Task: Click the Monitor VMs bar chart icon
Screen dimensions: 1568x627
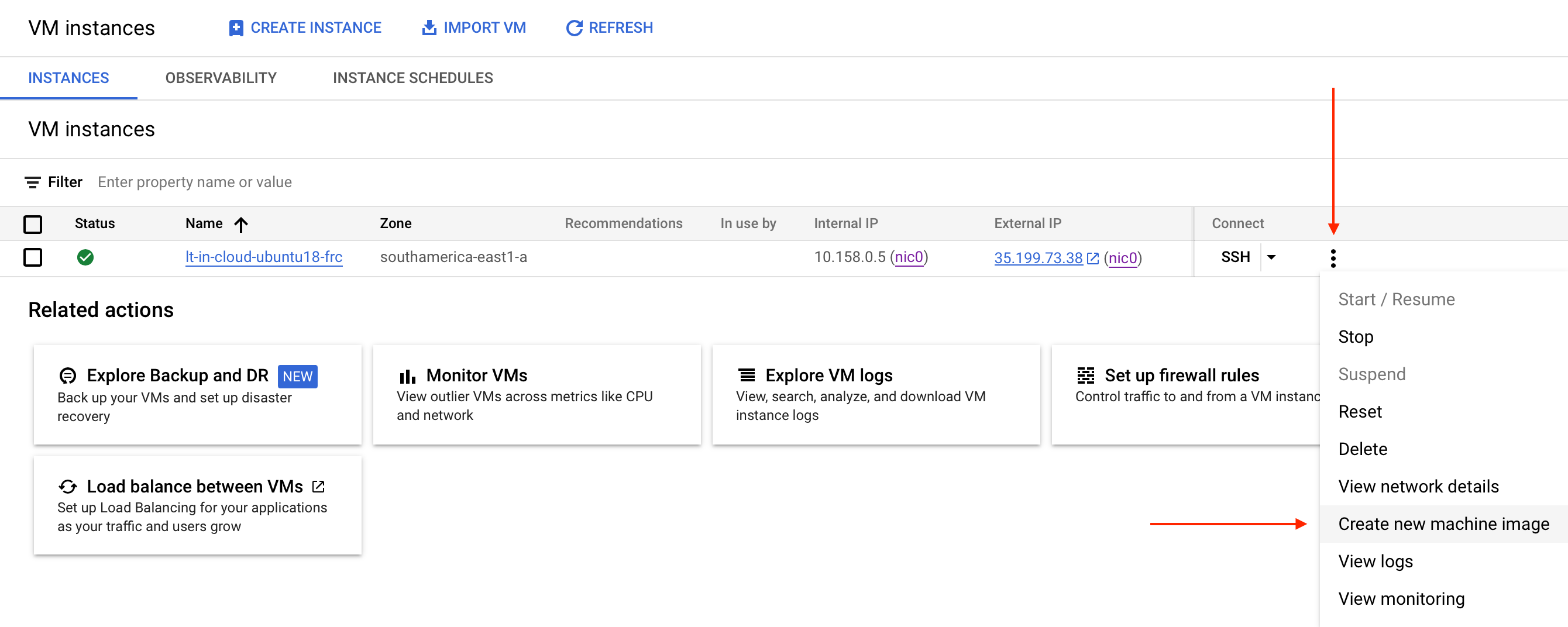Action: tap(407, 377)
